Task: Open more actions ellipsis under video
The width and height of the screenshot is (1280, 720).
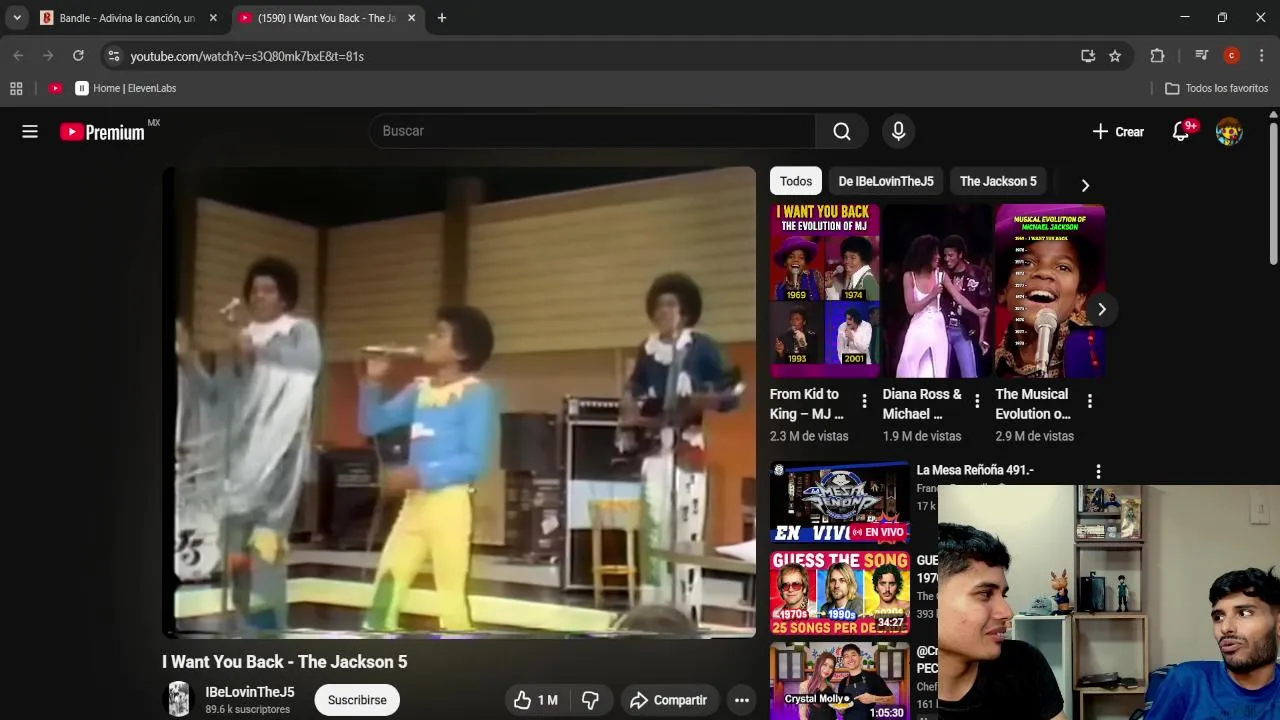Action: pyautogui.click(x=742, y=700)
